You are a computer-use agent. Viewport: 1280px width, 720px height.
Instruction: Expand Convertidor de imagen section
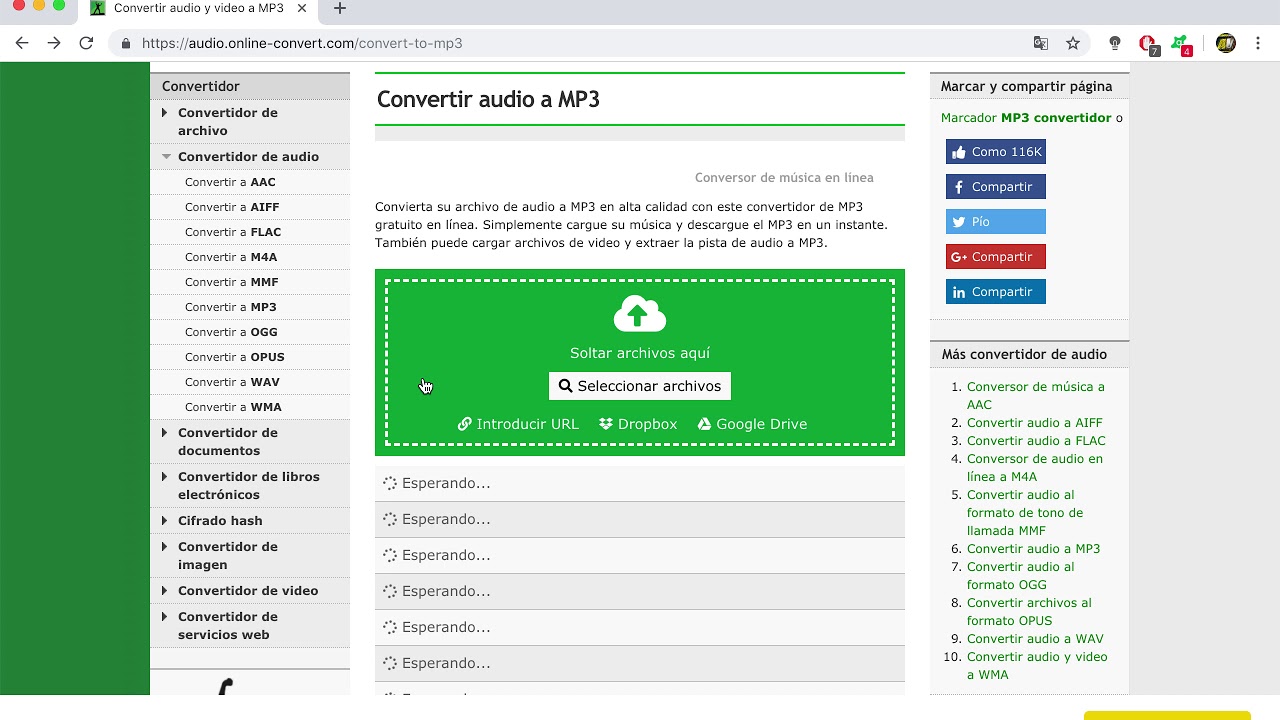point(250,555)
